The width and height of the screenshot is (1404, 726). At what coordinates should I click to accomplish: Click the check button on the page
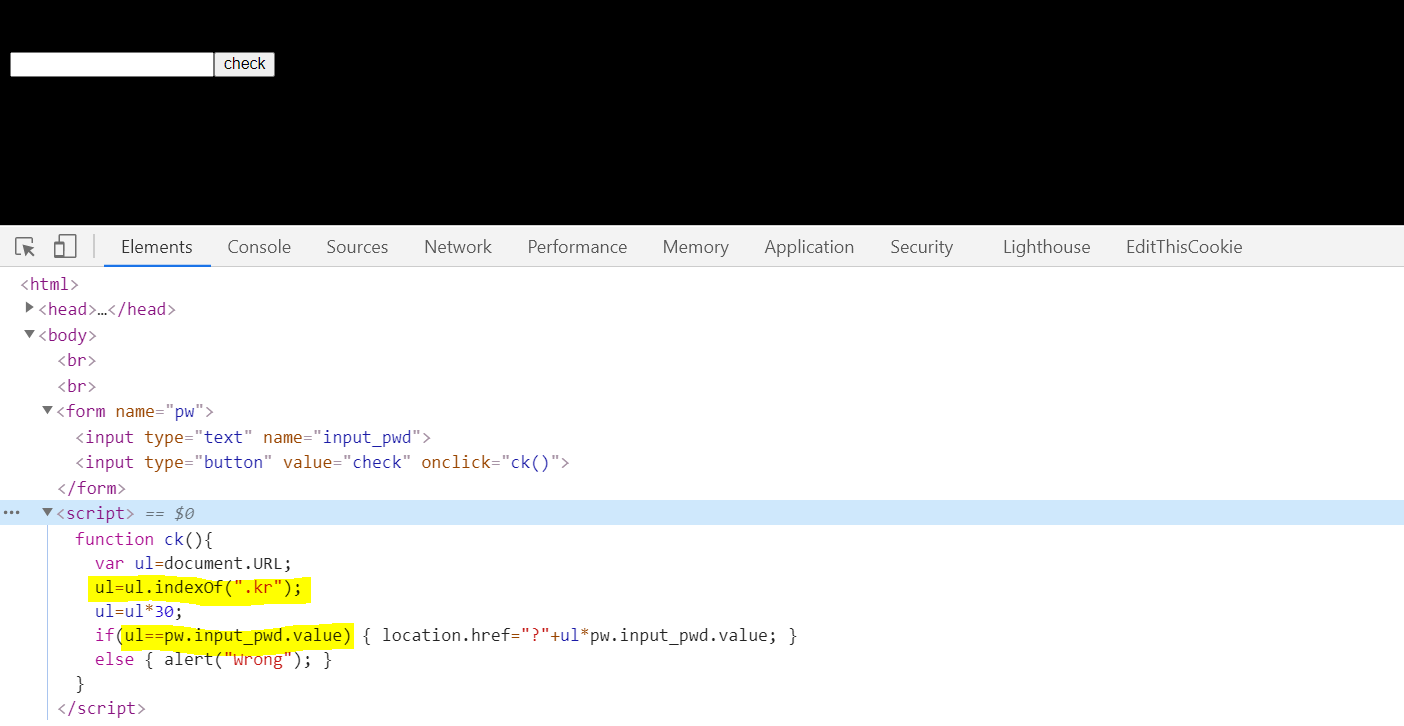coord(244,64)
